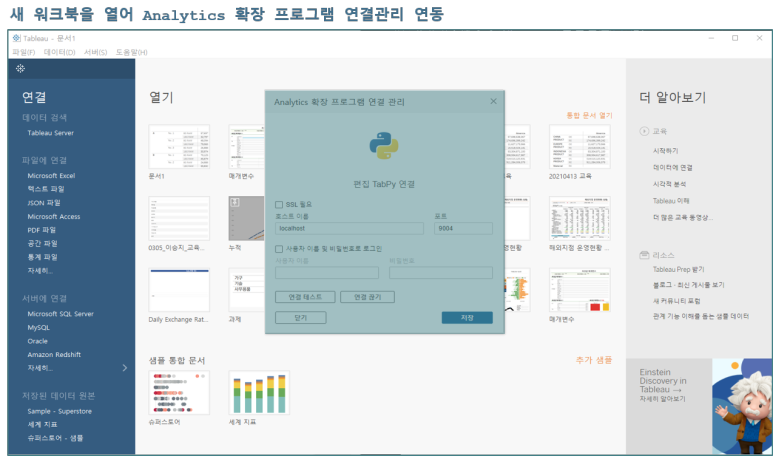
Task: Click the 데이터 검색 heading in sidebar
Action: 44,117
